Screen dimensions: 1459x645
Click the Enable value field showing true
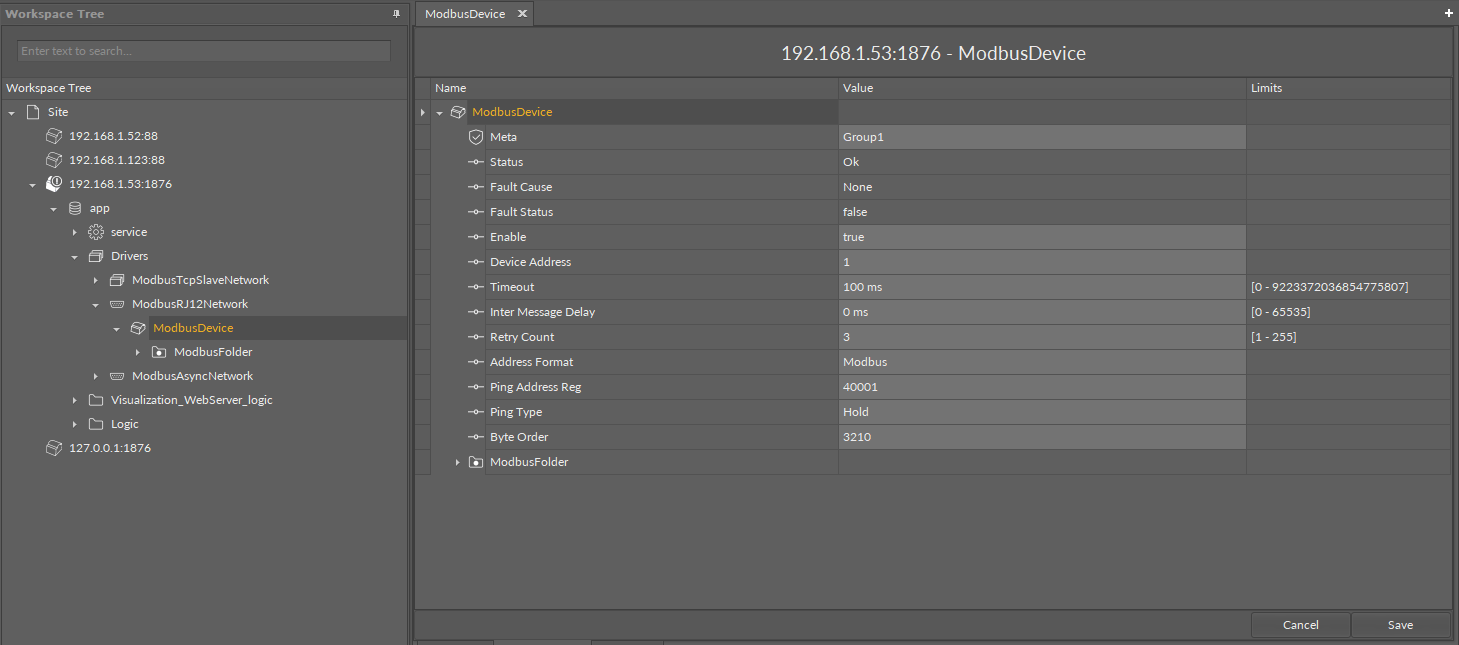pyautogui.click(x=1040, y=237)
